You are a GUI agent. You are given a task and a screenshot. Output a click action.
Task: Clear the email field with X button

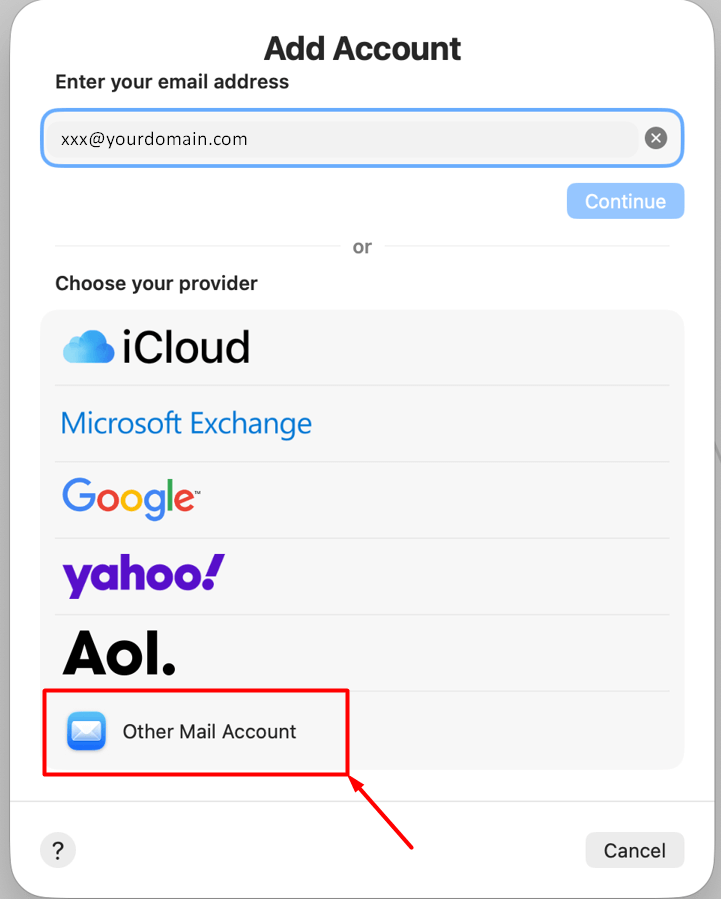click(x=656, y=138)
